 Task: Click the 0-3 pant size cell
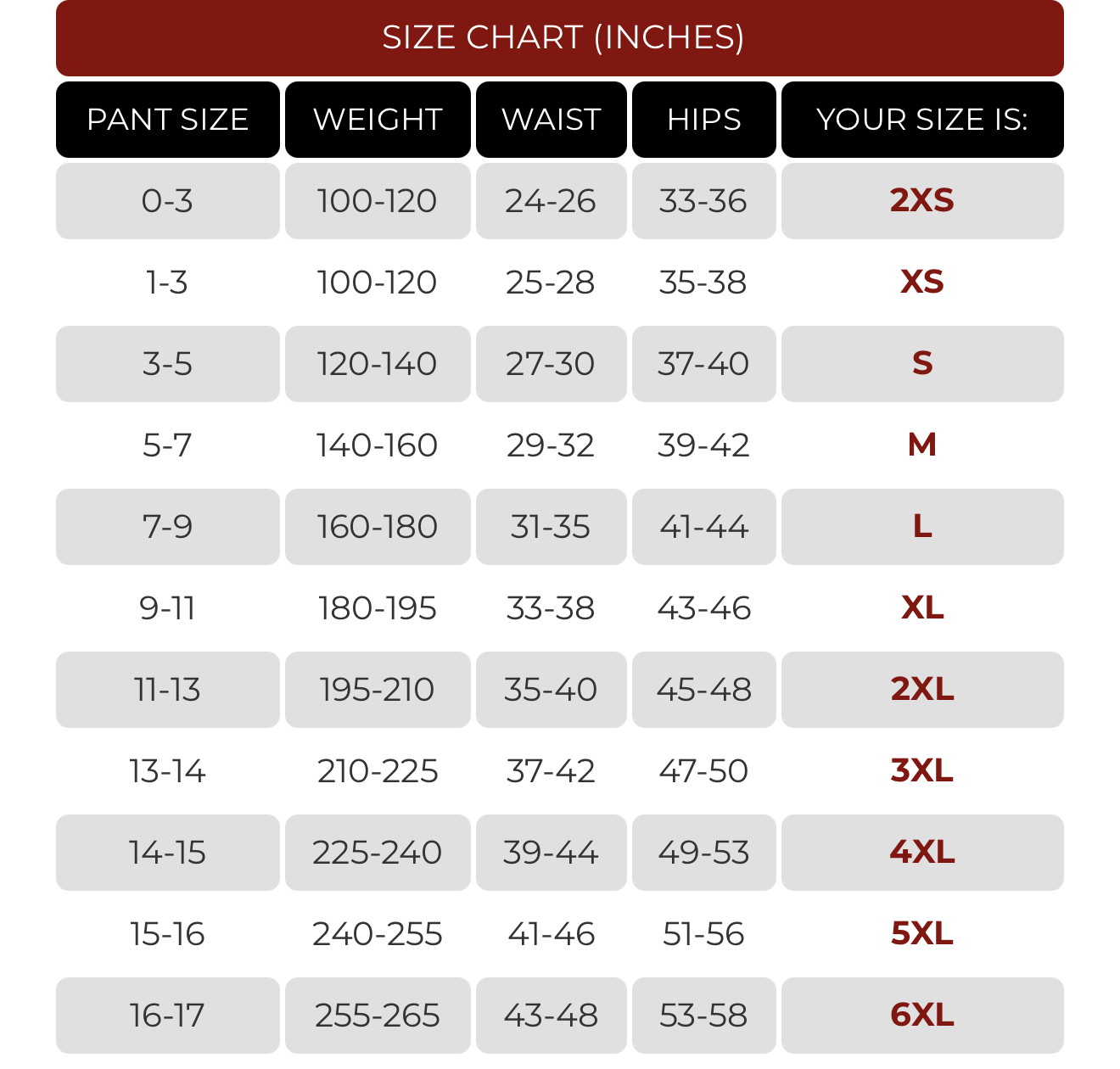coord(168,201)
